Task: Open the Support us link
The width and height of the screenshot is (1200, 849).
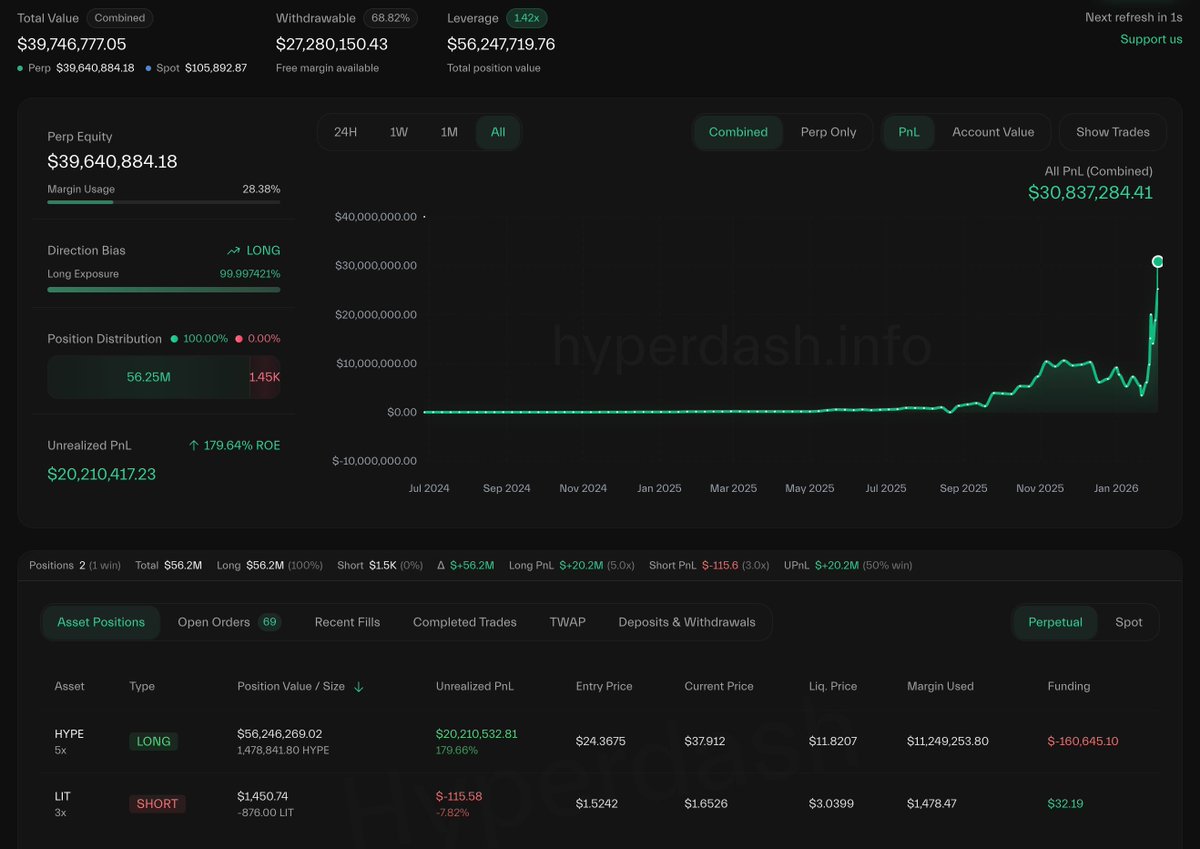Action: (1150, 39)
